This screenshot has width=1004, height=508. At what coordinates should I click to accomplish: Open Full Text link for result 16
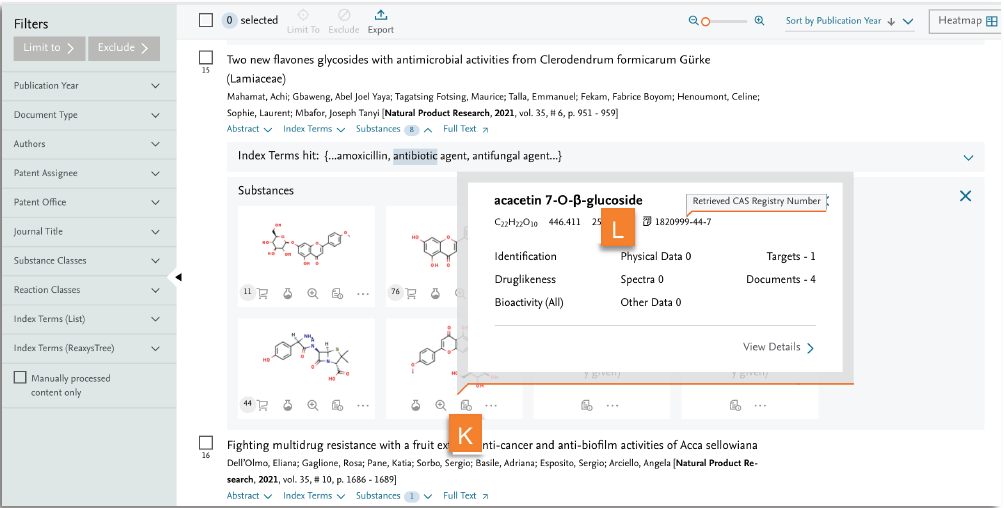(x=466, y=496)
